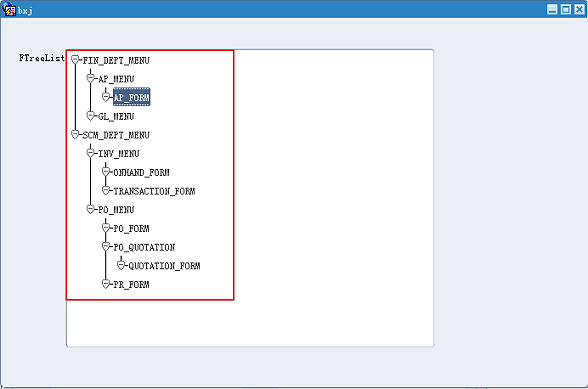
Task: Click the QUOTATION_FORM node icon
Action: click(121, 265)
